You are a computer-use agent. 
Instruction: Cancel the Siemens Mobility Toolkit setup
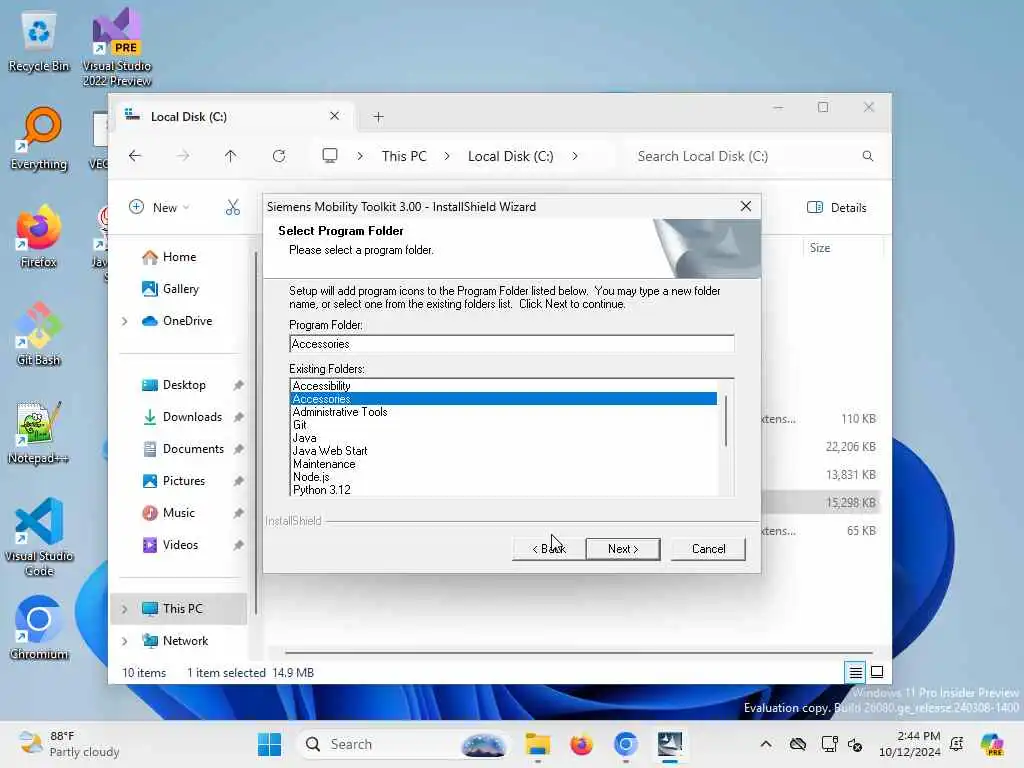(x=708, y=549)
